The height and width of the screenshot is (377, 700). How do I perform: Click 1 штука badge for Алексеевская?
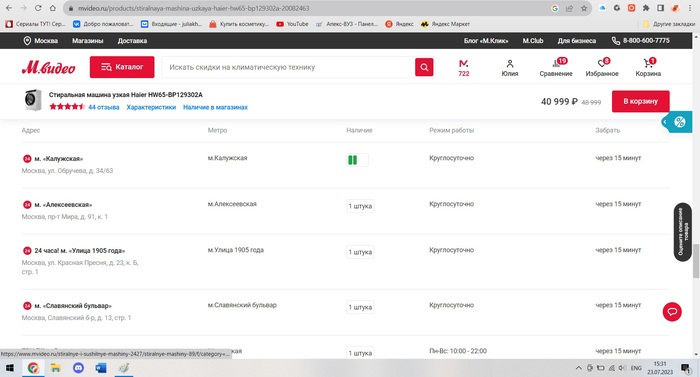click(360, 206)
